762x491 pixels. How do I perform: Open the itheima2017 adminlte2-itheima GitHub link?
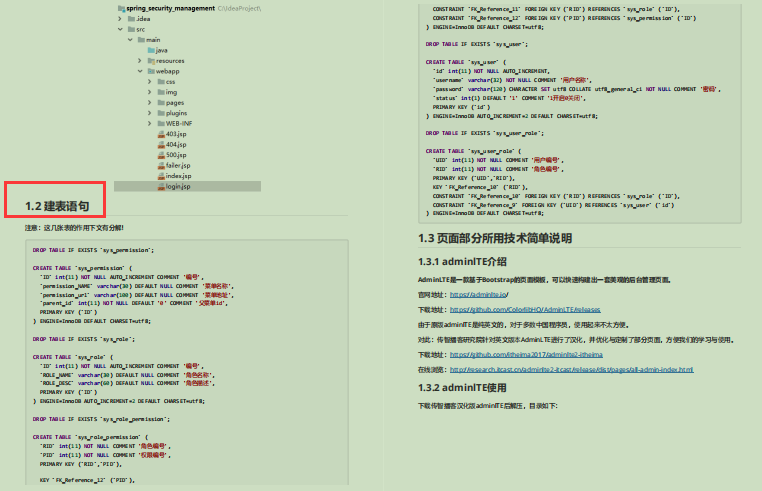(x=526, y=355)
